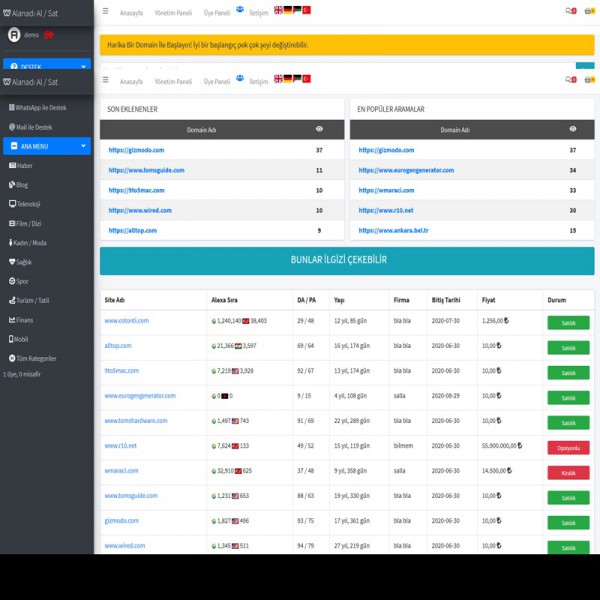Image resolution: width=600 pixels, height=600 pixels.
Task: Click the BUNLAR İLGİZİ ÇEKEBİLİR banner
Action: tap(347, 261)
